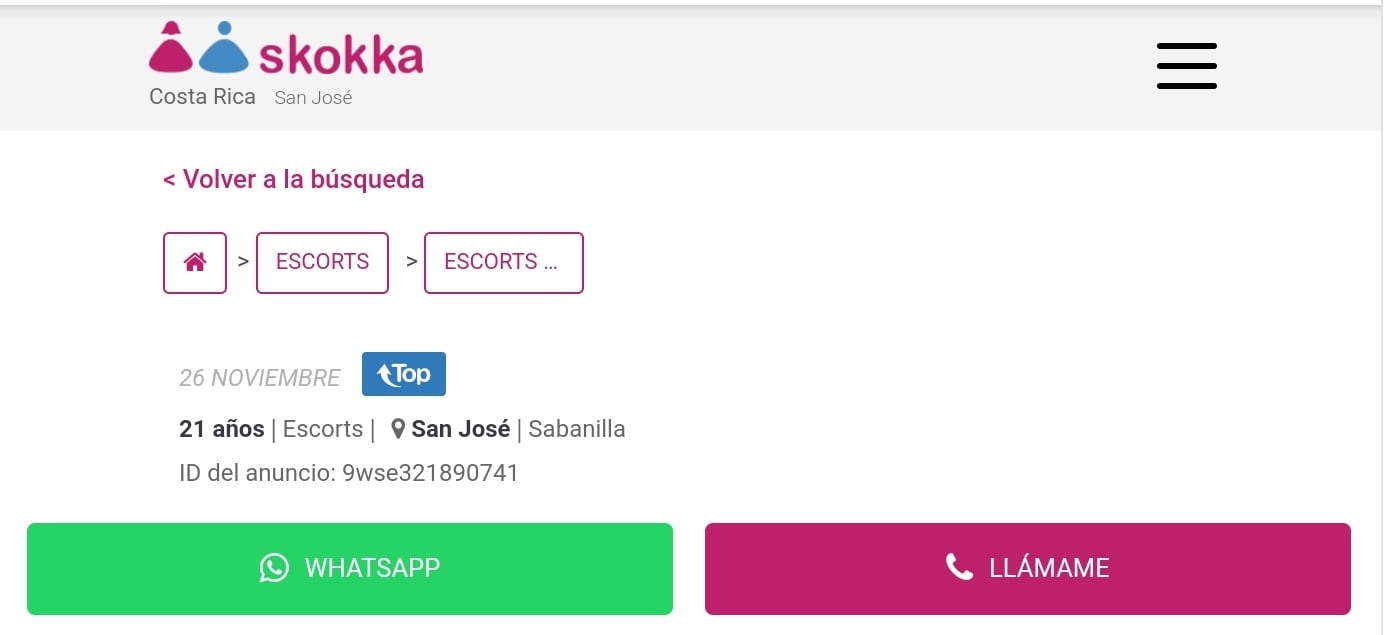
Task: Click the 26 NOVIEMBRE date
Action: (260, 378)
